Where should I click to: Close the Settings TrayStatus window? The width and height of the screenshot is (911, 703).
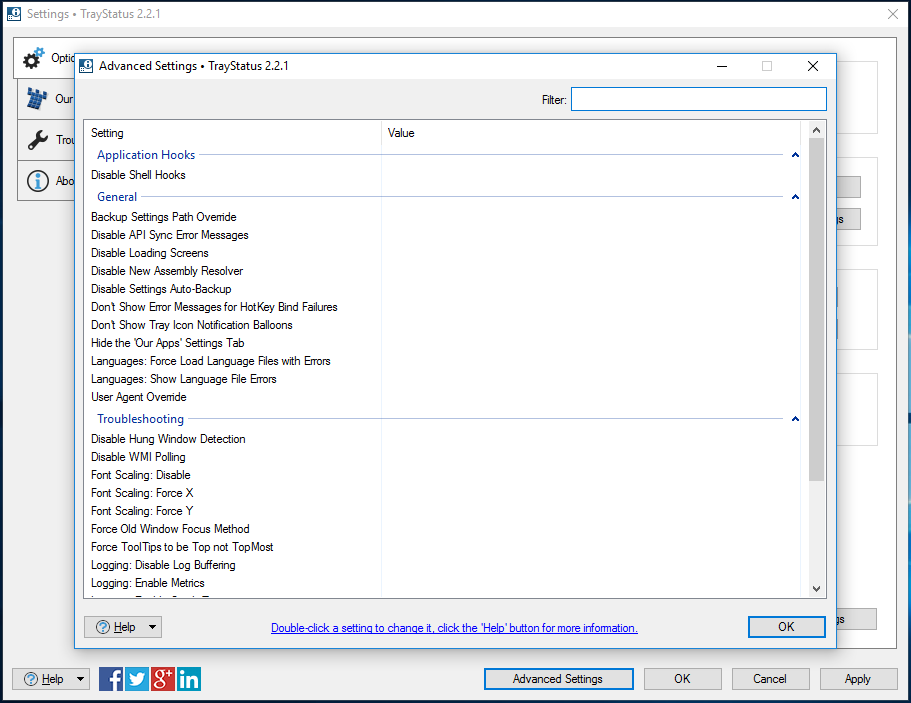[893, 14]
